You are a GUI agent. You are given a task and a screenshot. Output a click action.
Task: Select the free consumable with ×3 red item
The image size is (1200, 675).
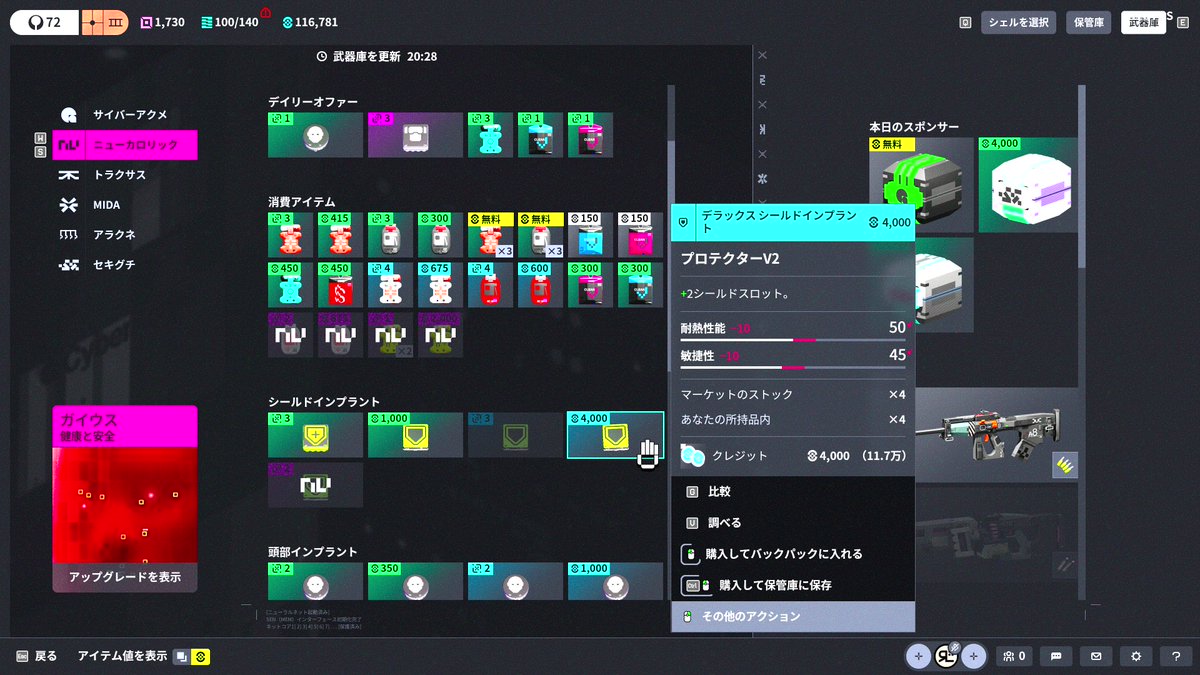coord(490,235)
